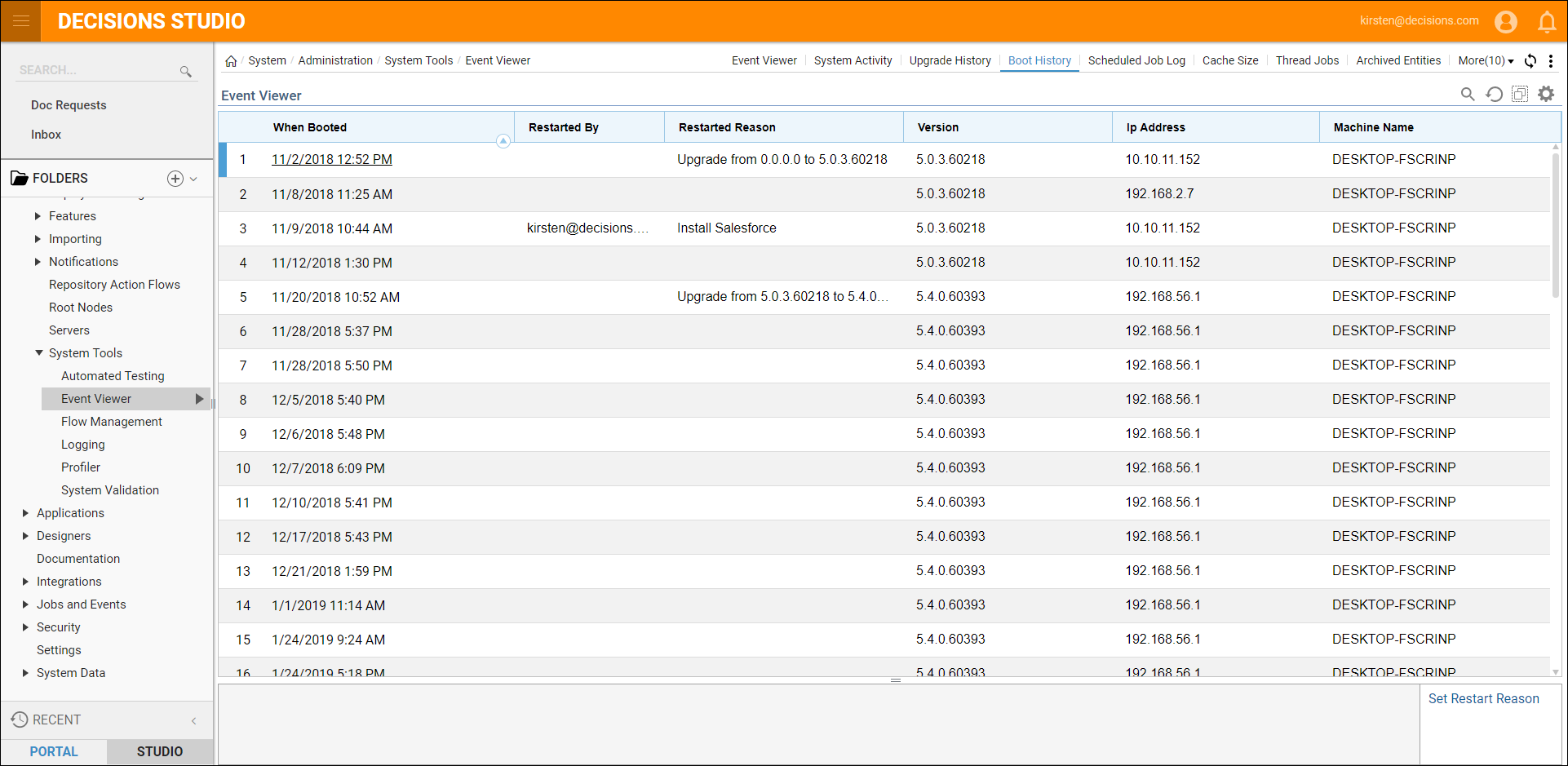Open report settings gear icon
The image size is (1568, 766).
tap(1546, 94)
